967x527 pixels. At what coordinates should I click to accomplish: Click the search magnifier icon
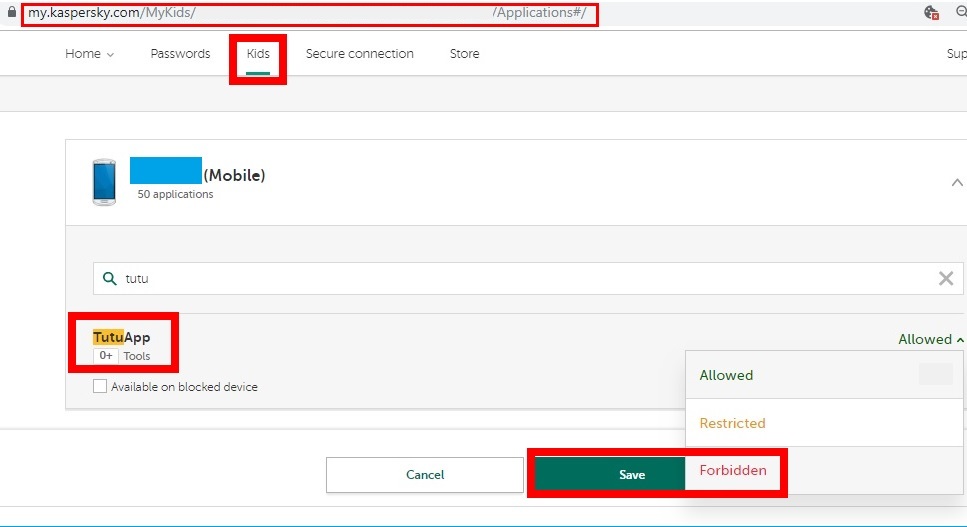110,279
